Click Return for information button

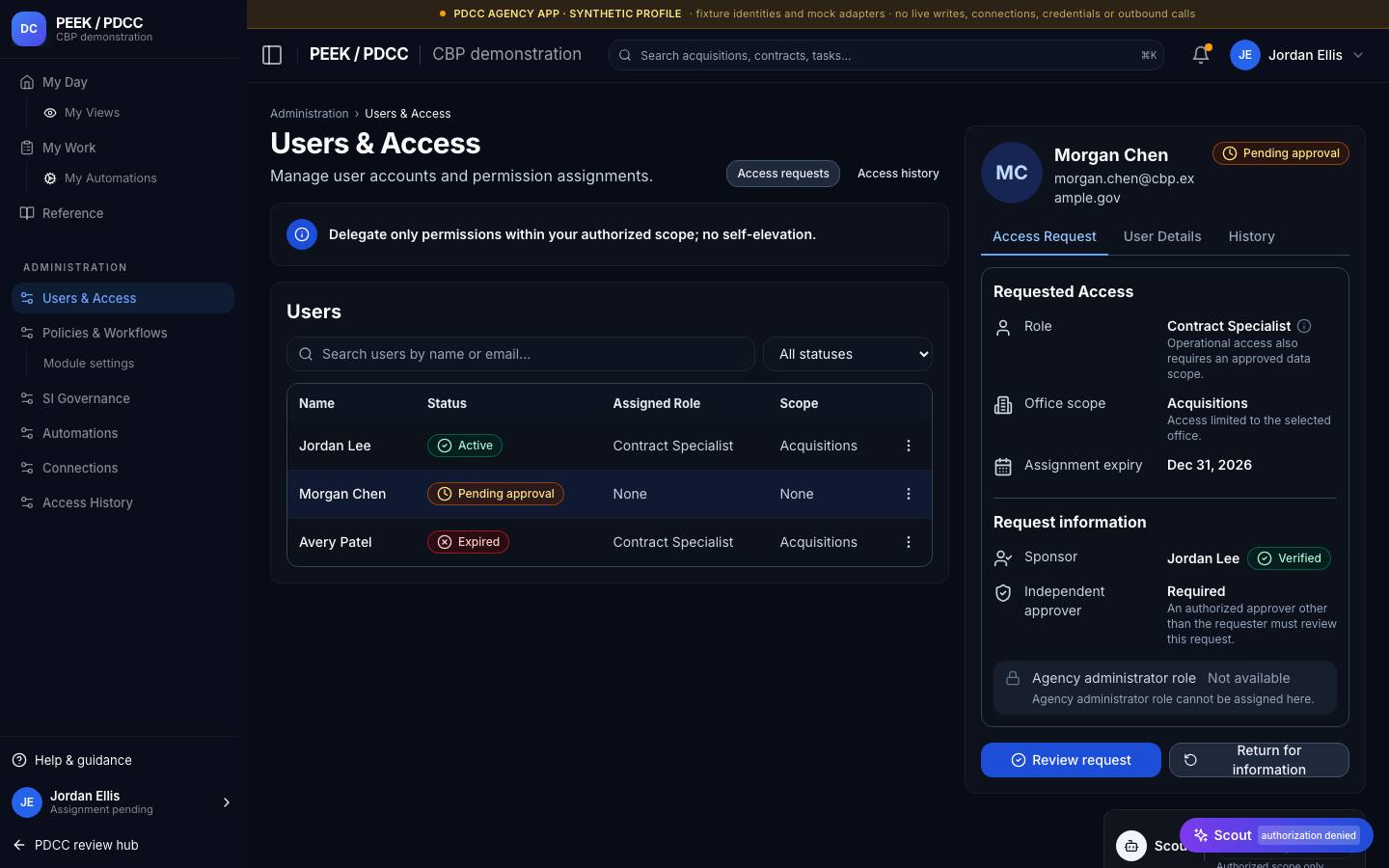(1259, 760)
